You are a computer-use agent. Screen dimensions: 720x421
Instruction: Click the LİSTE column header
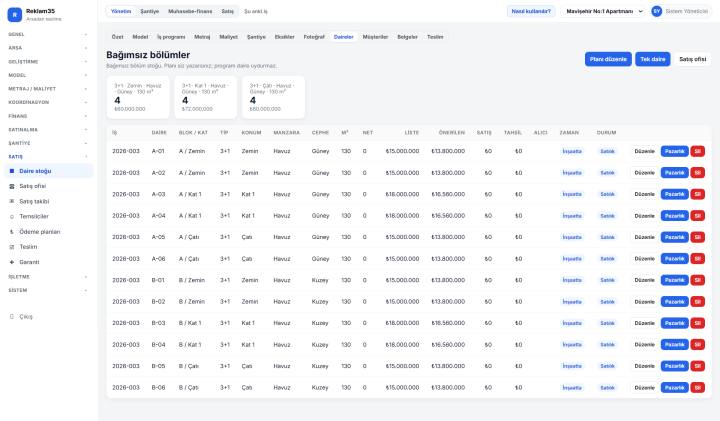412,133
